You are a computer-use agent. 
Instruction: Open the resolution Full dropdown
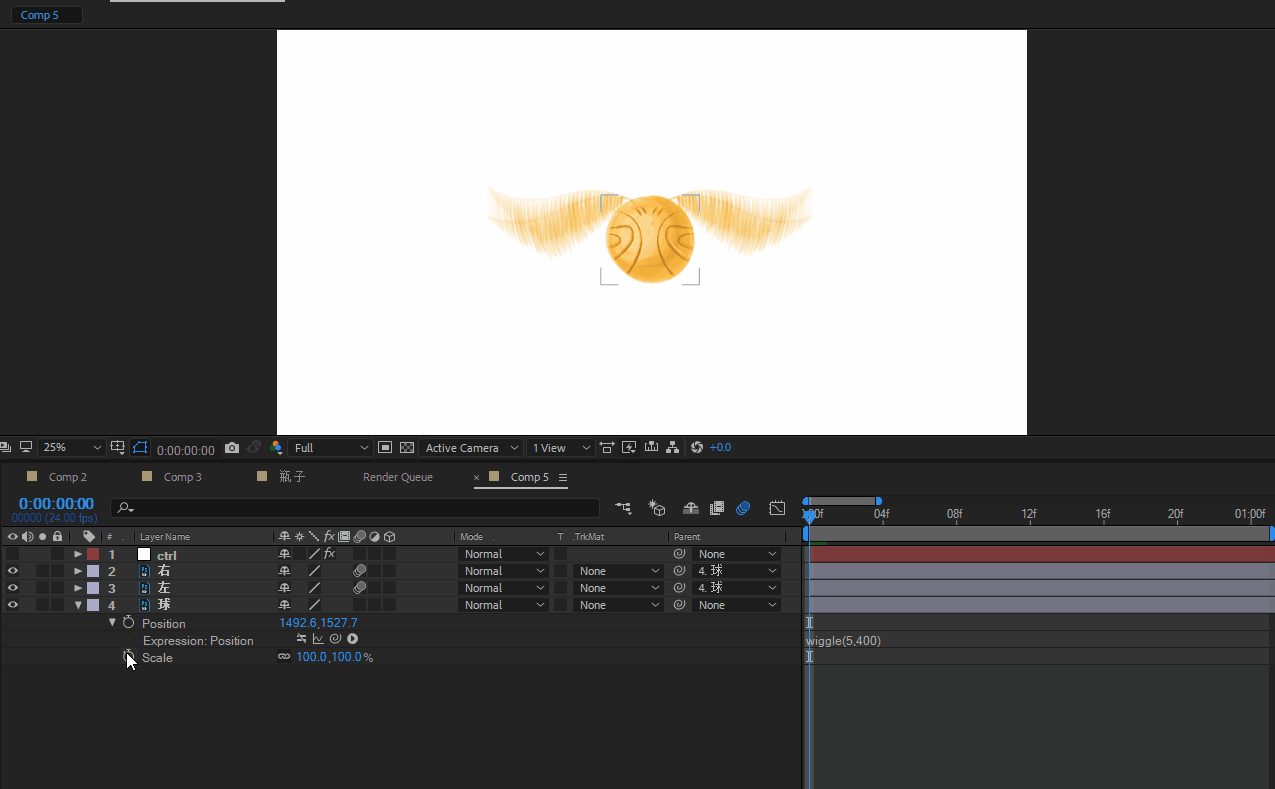[330, 448]
